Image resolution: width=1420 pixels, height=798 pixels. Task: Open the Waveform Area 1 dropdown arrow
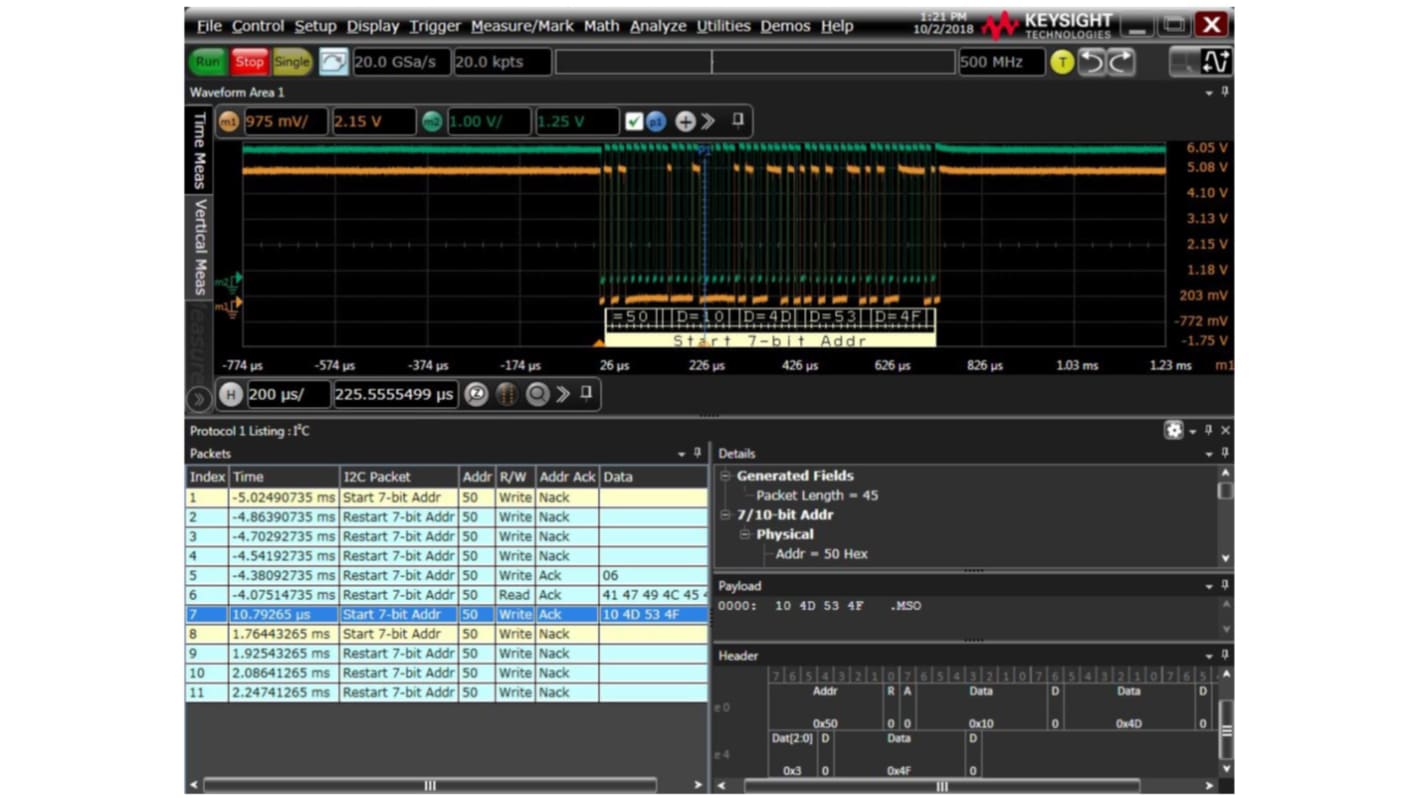point(1209,93)
